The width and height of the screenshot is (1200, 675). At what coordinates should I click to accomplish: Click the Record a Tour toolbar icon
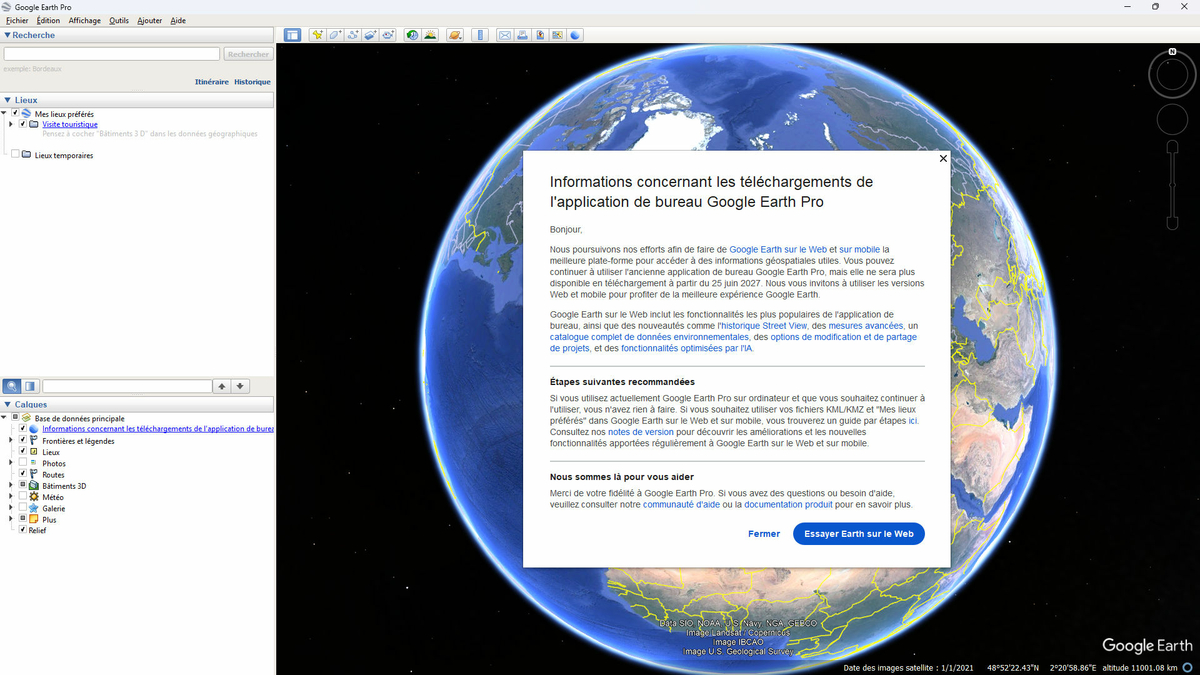(387, 35)
